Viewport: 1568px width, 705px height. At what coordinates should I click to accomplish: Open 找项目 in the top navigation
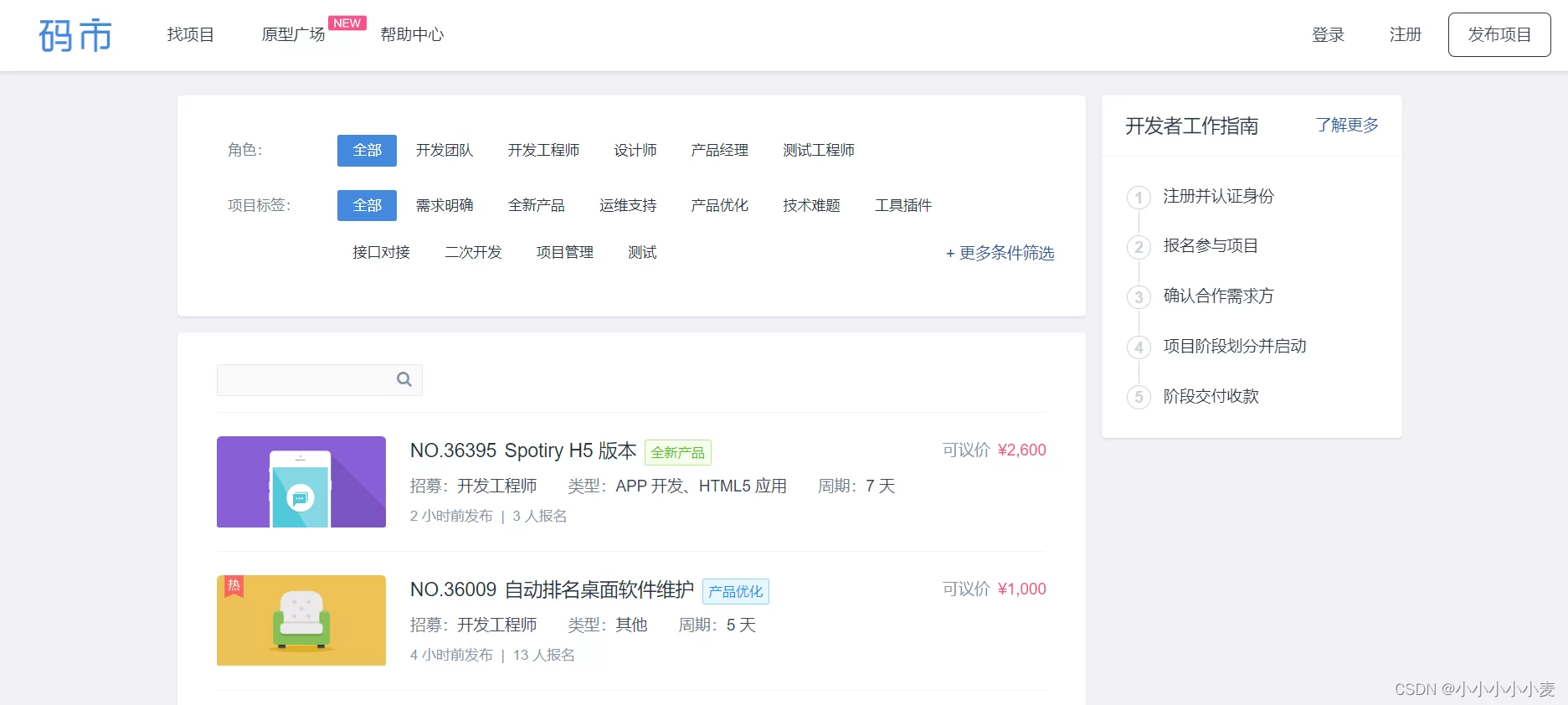coord(191,34)
